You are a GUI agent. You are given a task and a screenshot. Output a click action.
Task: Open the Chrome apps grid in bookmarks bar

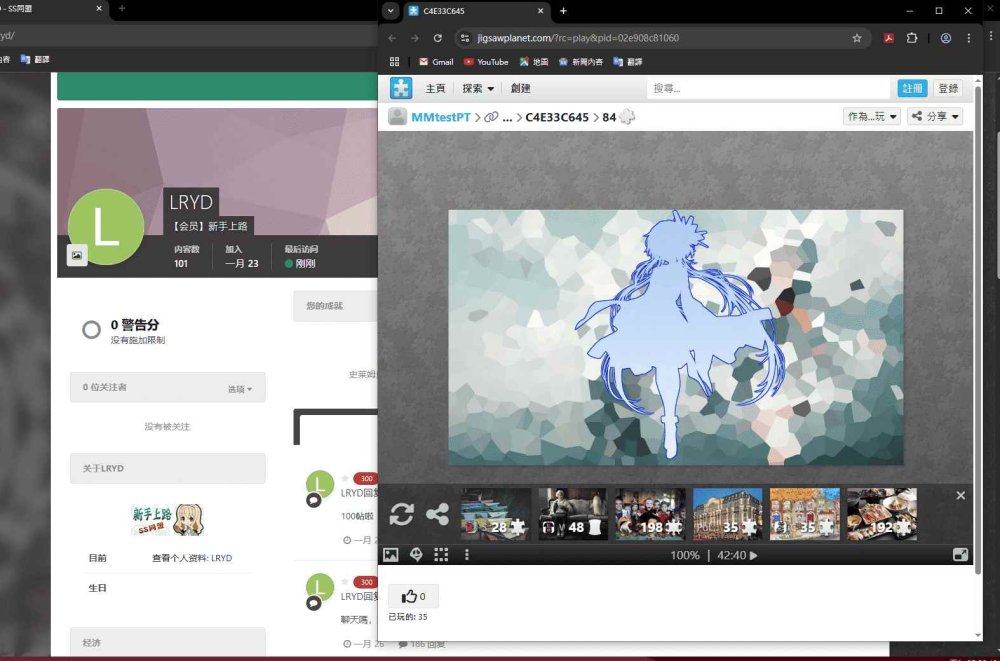coord(394,62)
